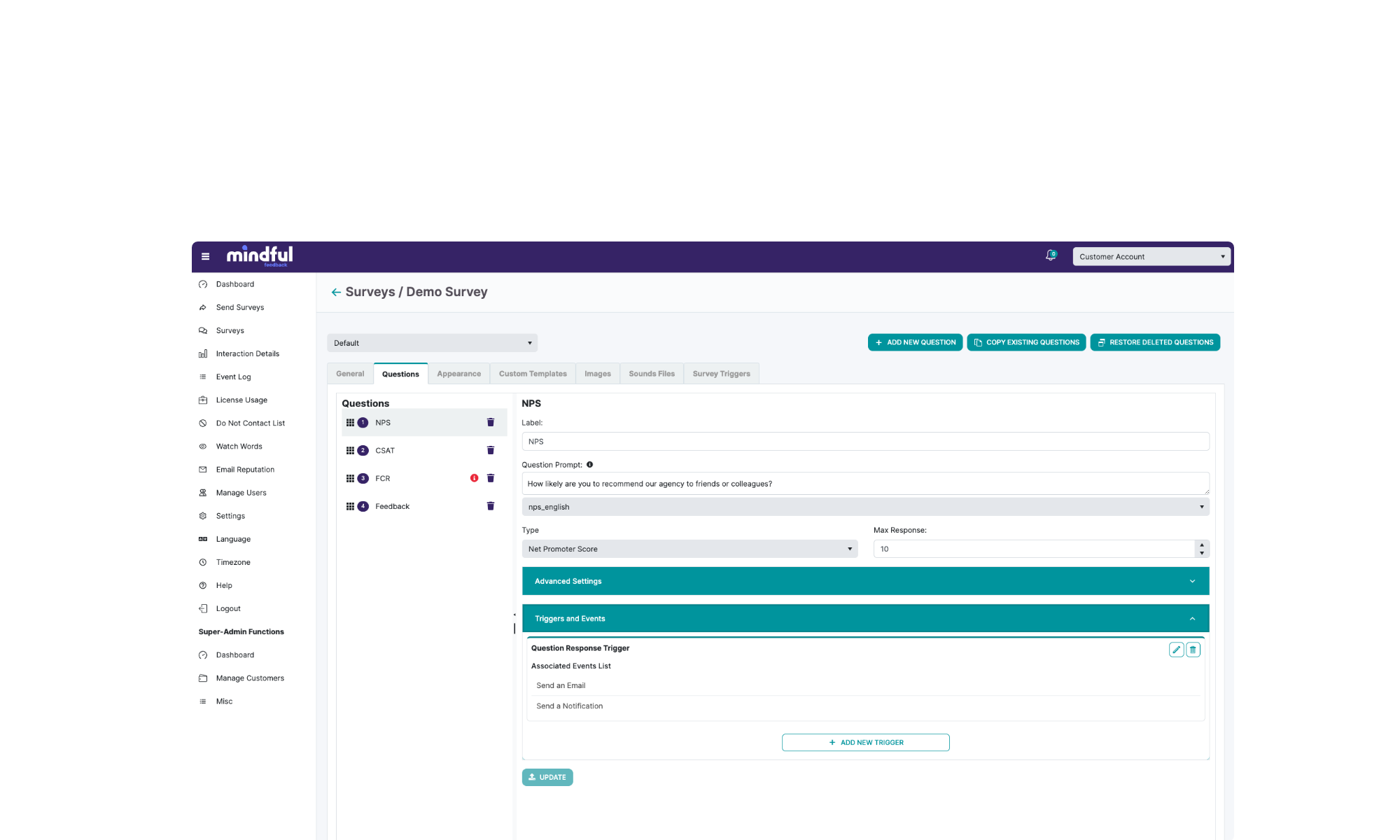Click the notification bell icon
This screenshot has height=840, width=1400.
(1050, 256)
